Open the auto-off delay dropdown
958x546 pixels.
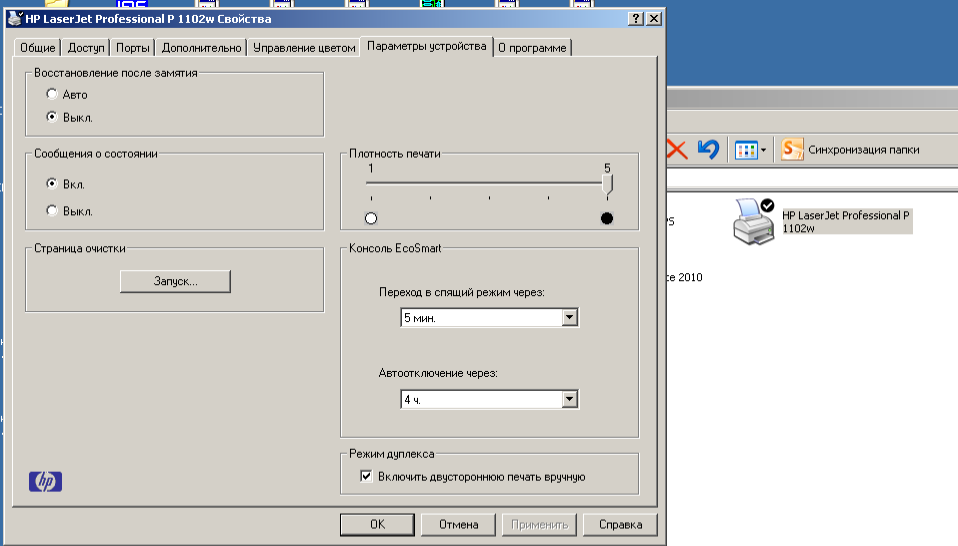569,399
